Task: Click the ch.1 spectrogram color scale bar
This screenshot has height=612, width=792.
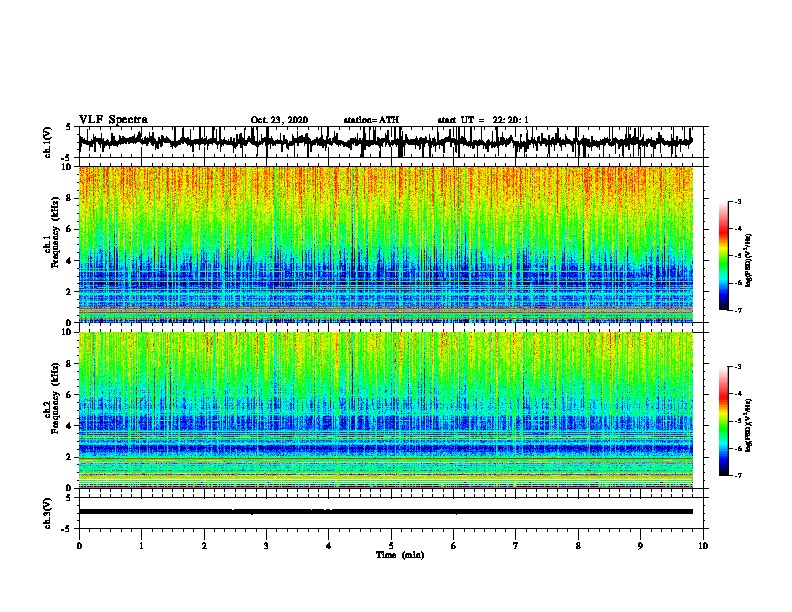Action: coord(724,256)
